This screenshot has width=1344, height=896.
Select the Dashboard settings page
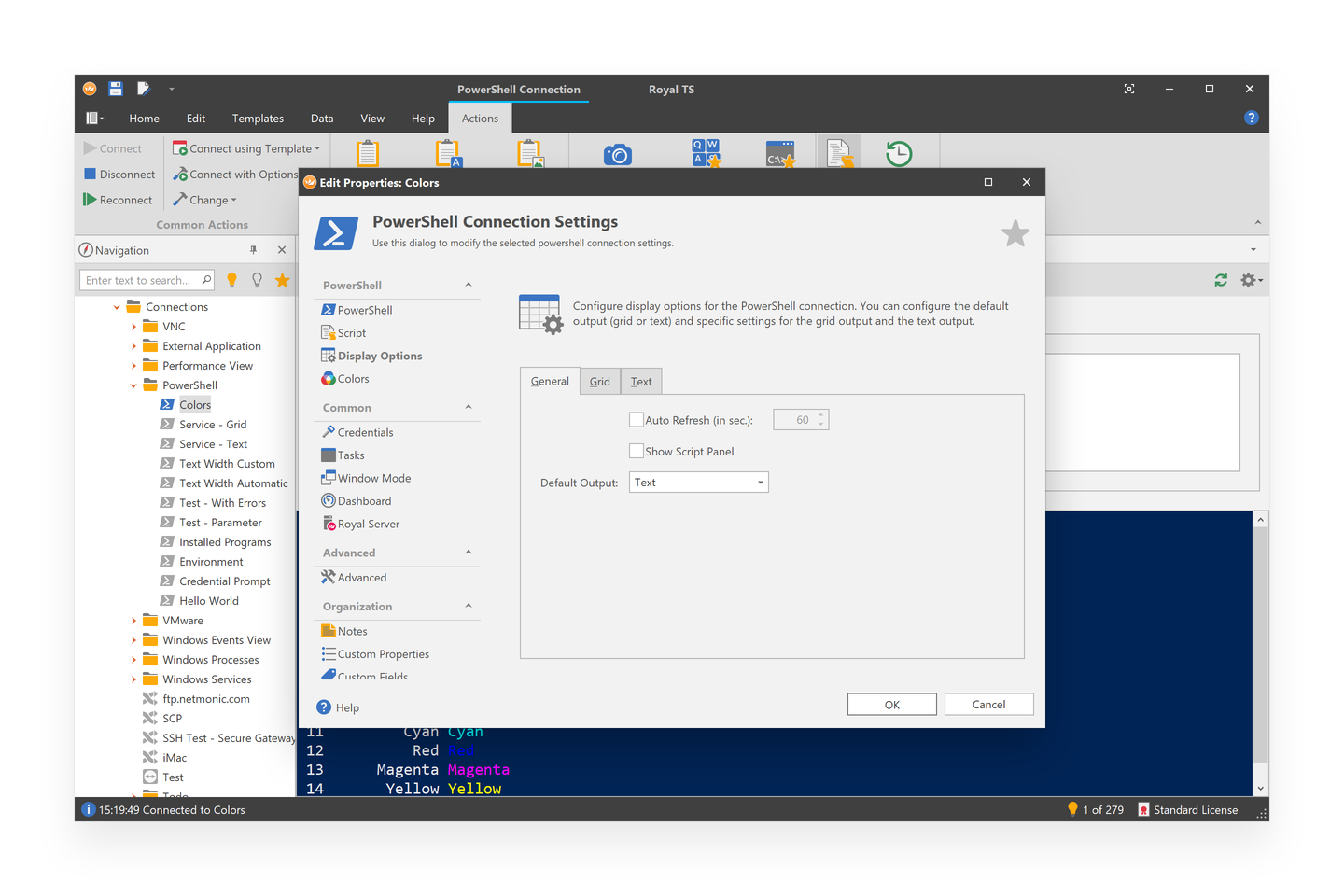pos(363,500)
